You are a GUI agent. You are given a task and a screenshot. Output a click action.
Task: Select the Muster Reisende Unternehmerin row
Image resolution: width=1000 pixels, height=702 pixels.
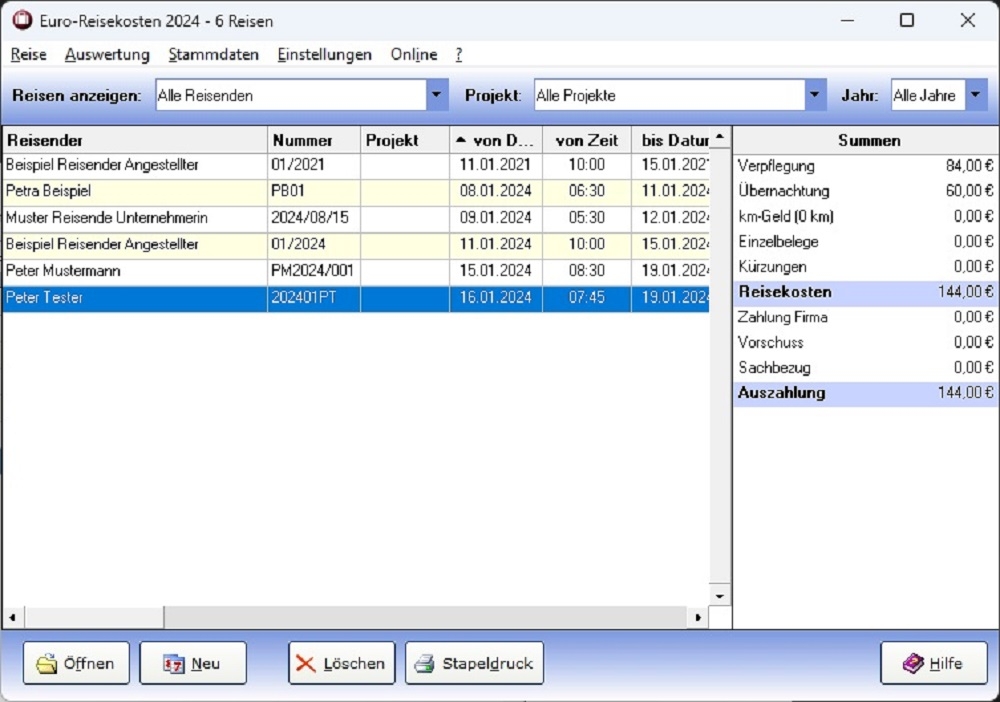(356, 218)
